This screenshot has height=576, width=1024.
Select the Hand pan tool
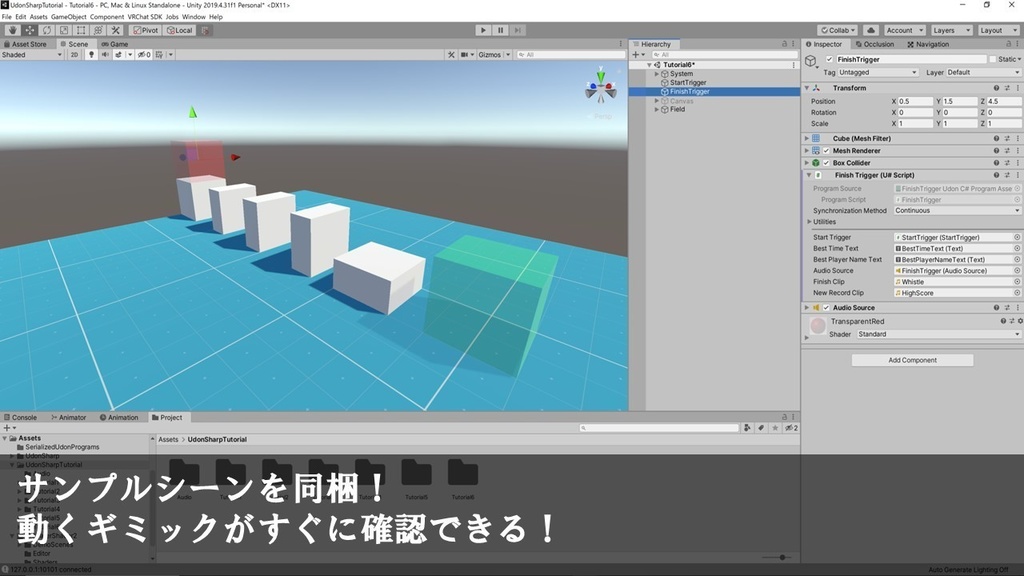tap(12, 31)
